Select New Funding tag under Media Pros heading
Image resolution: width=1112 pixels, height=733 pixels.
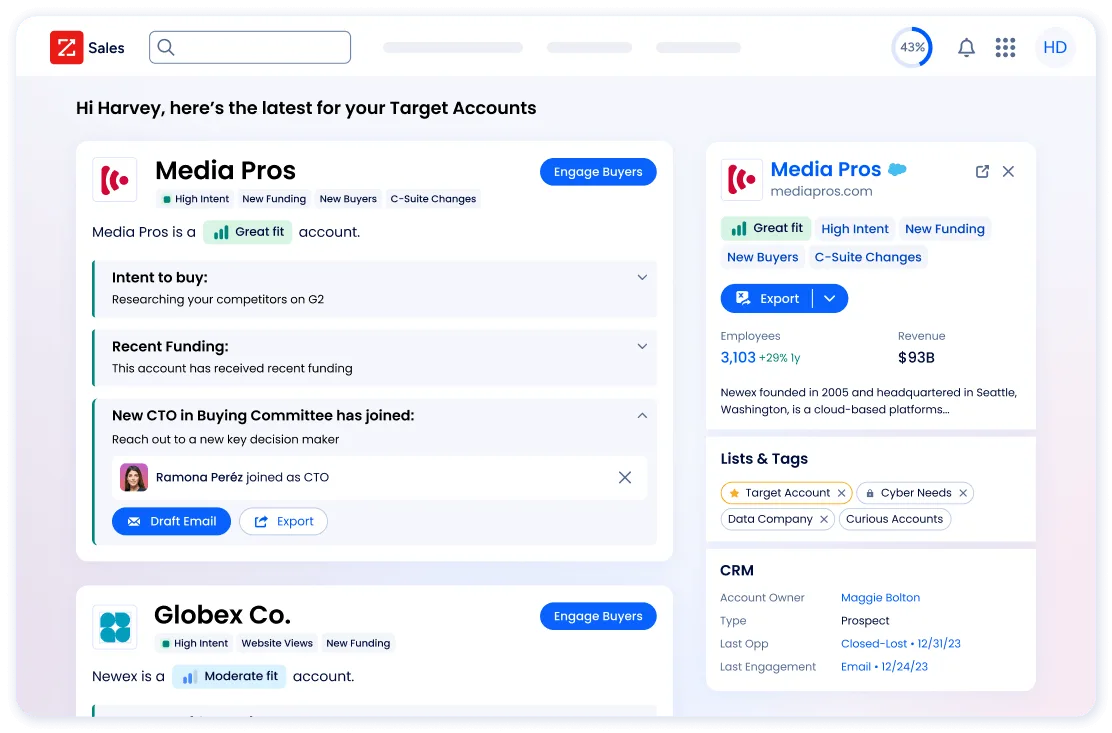[274, 198]
